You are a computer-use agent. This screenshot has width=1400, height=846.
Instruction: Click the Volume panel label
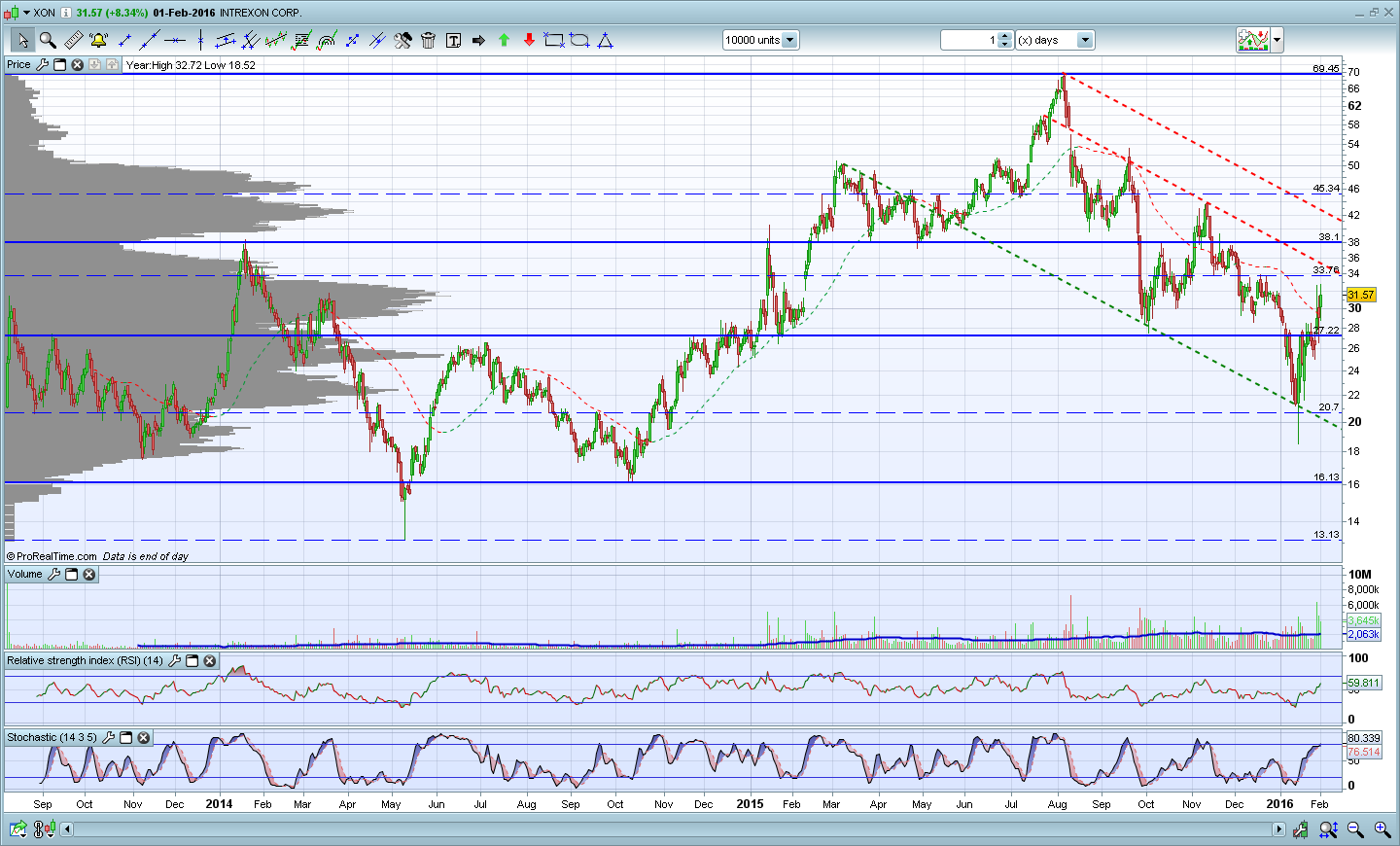click(x=25, y=575)
